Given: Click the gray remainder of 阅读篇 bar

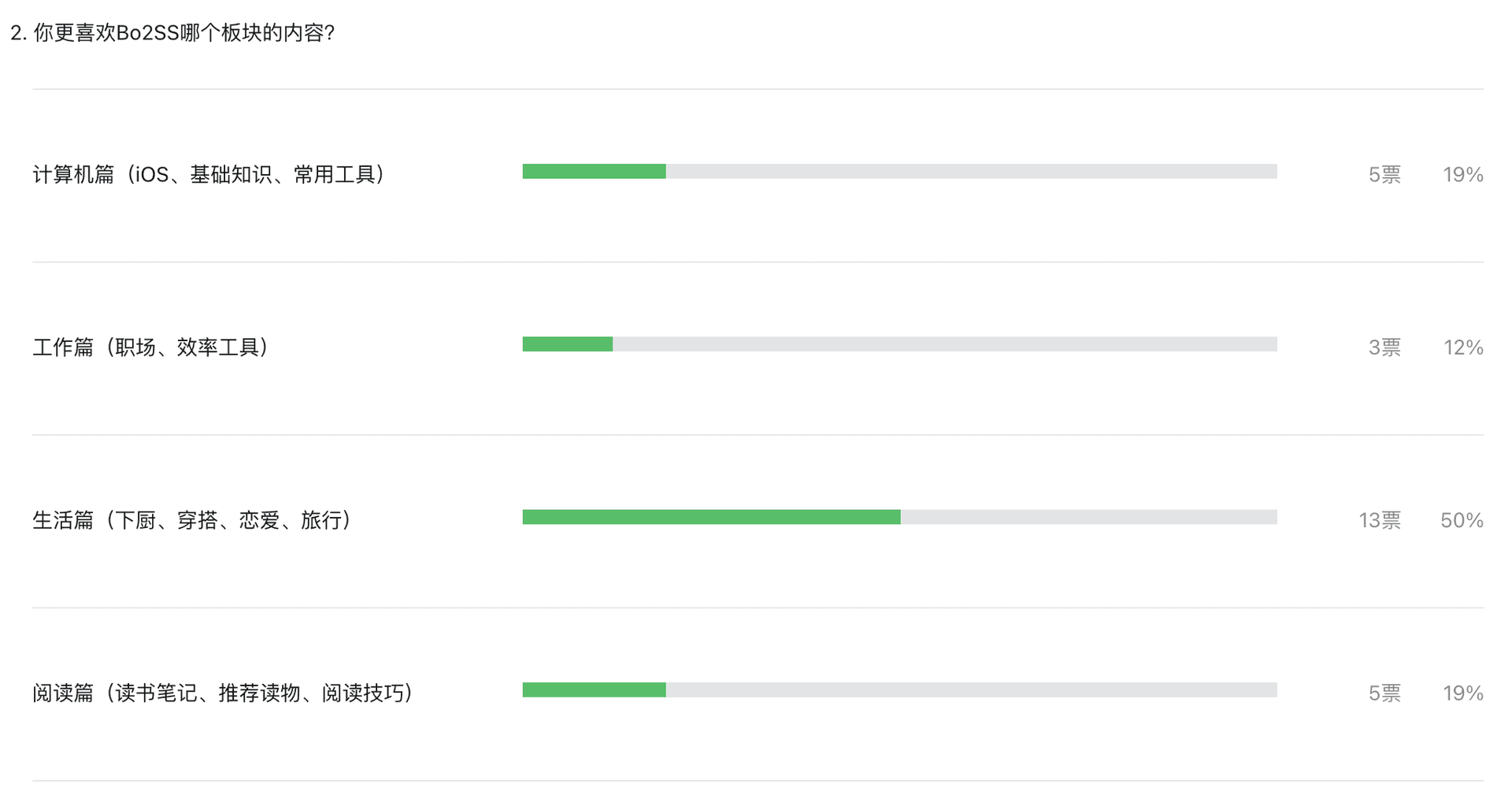Looking at the screenshot, I should (x=972, y=690).
